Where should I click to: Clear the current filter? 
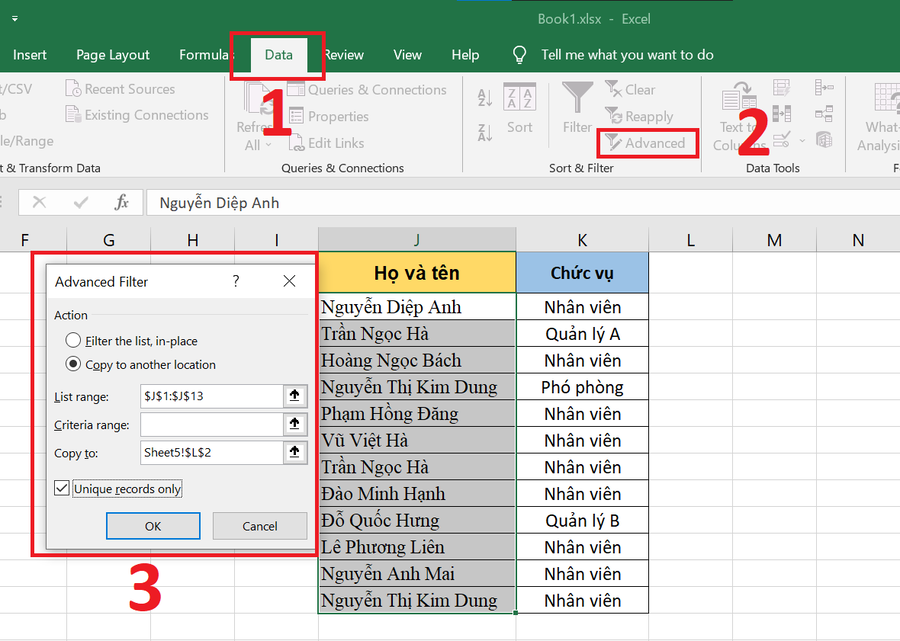[630, 90]
